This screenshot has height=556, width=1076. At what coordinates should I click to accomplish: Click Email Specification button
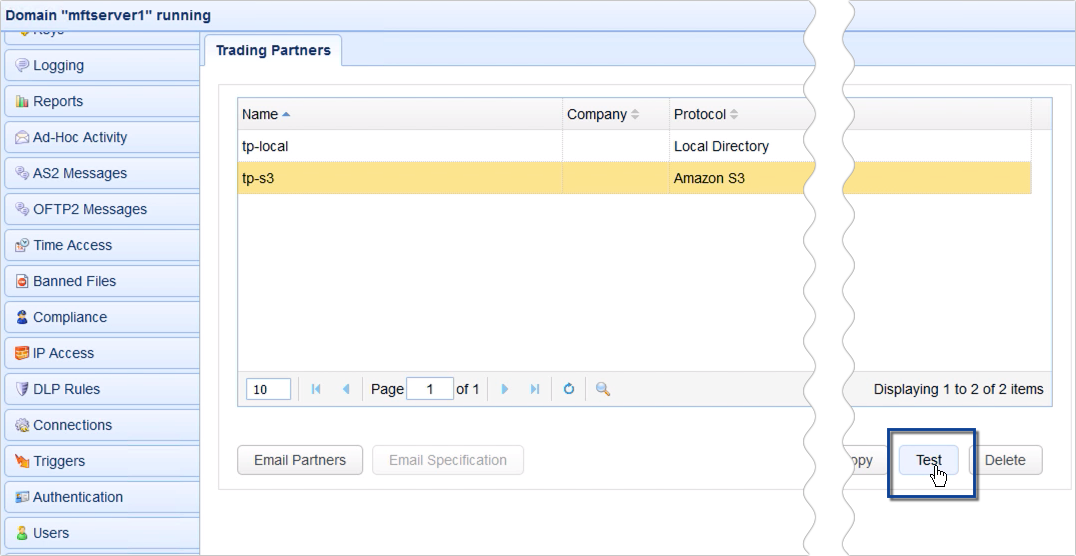(x=448, y=460)
